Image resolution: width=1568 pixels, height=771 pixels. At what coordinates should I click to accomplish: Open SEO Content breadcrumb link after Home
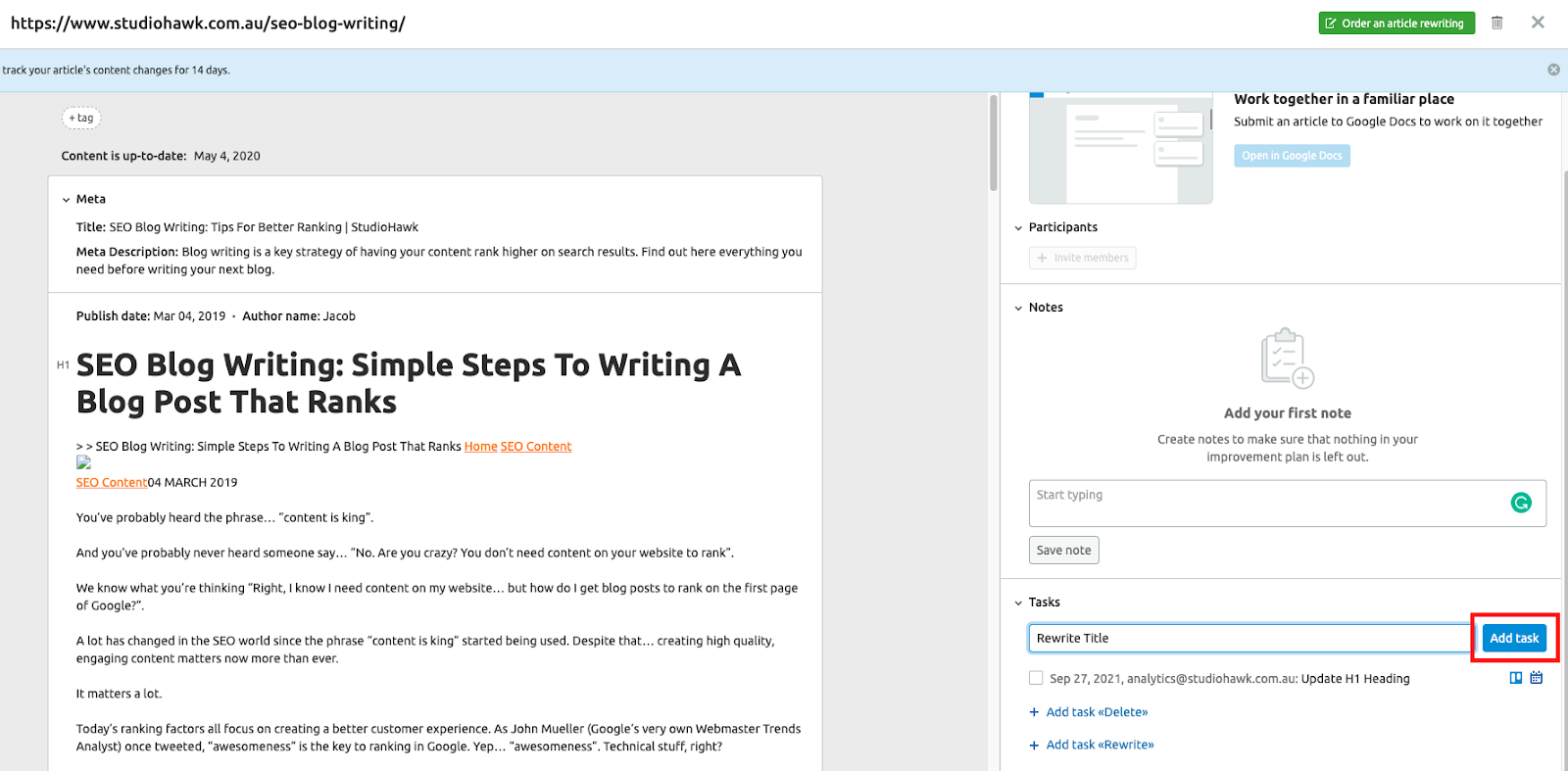[536, 447]
